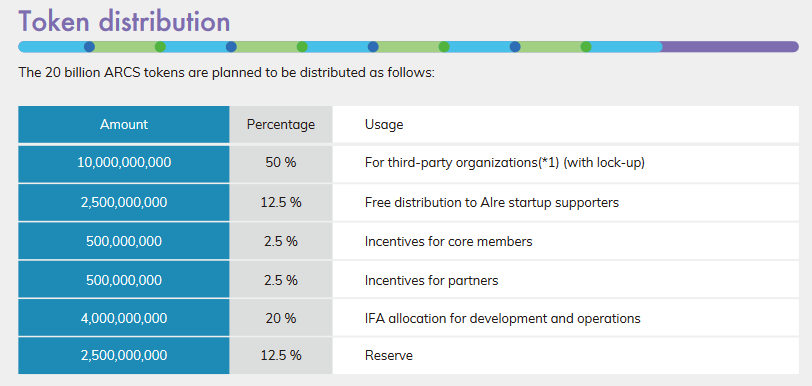Click the 10,000,000,000 amount cell

(x=124, y=163)
